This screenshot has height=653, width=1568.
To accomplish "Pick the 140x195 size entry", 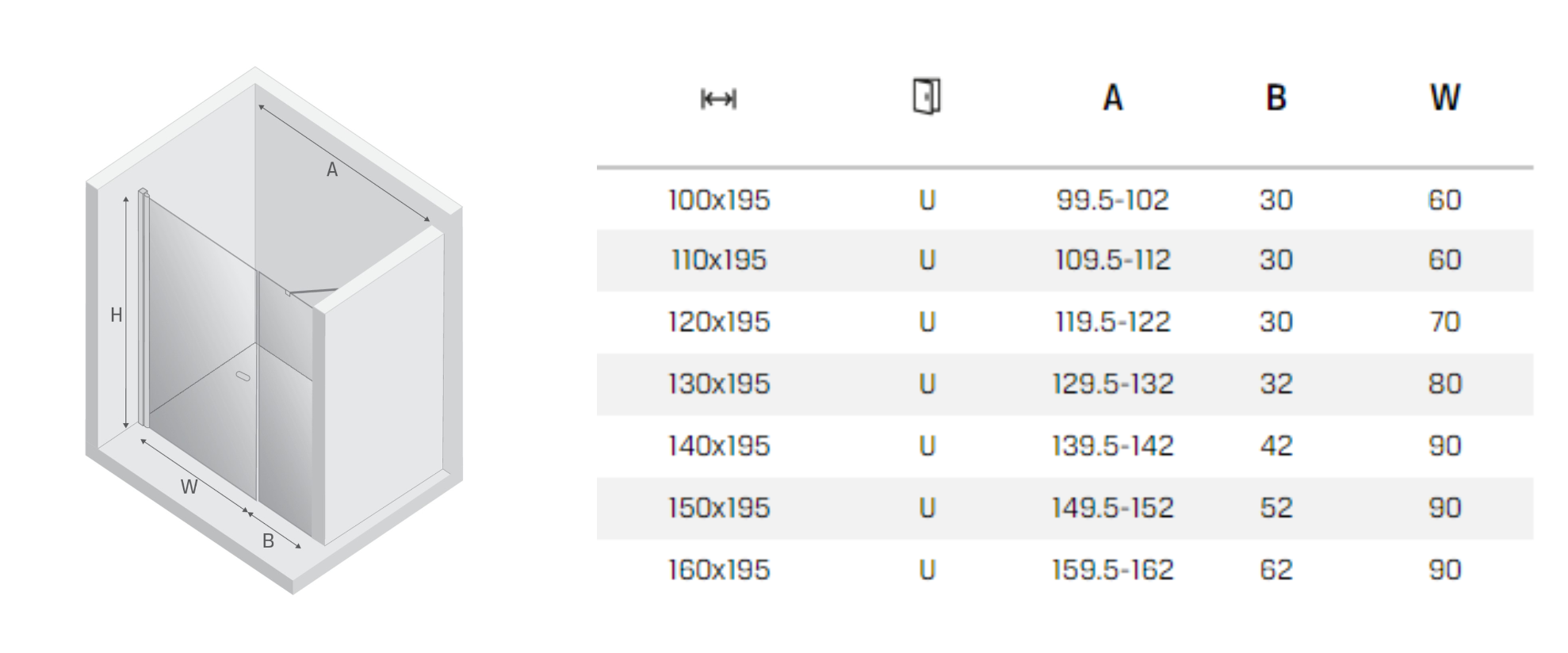I will (x=718, y=445).
